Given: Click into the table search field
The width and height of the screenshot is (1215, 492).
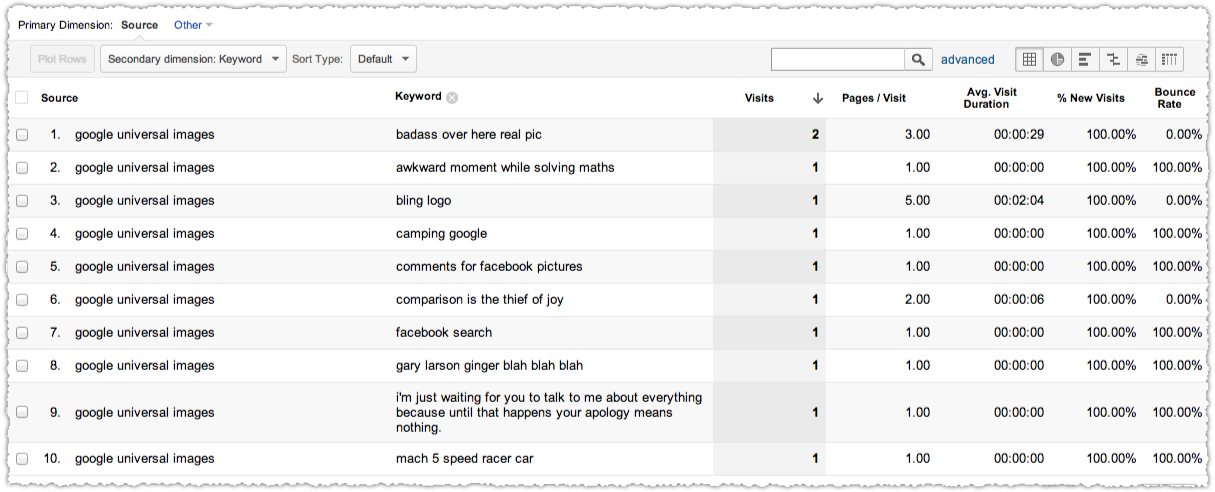Looking at the screenshot, I should [x=838, y=60].
